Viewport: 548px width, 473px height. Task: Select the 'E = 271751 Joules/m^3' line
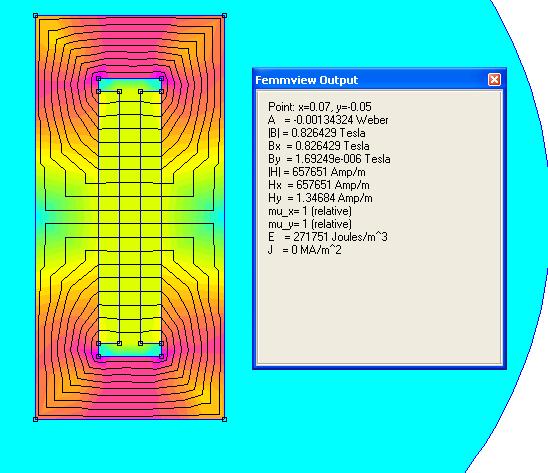(328, 237)
